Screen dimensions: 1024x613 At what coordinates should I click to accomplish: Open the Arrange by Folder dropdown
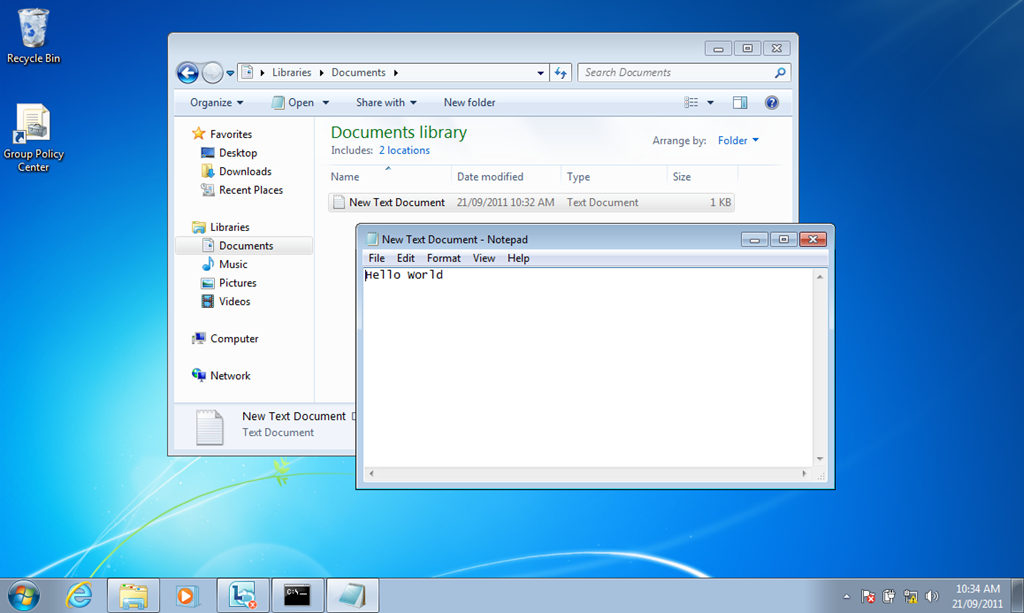(738, 141)
